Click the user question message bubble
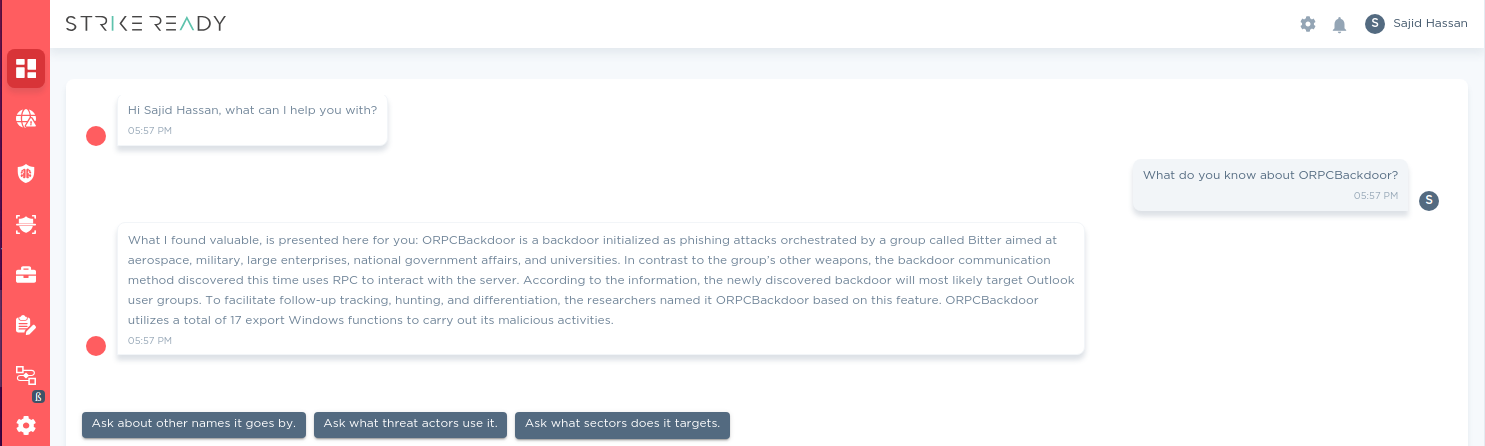The height and width of the screenshot is (446, 1485). (x=1271, y=185)
